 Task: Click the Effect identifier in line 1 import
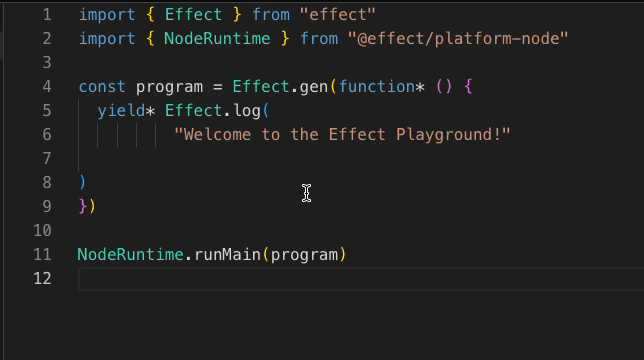[193, 15]
